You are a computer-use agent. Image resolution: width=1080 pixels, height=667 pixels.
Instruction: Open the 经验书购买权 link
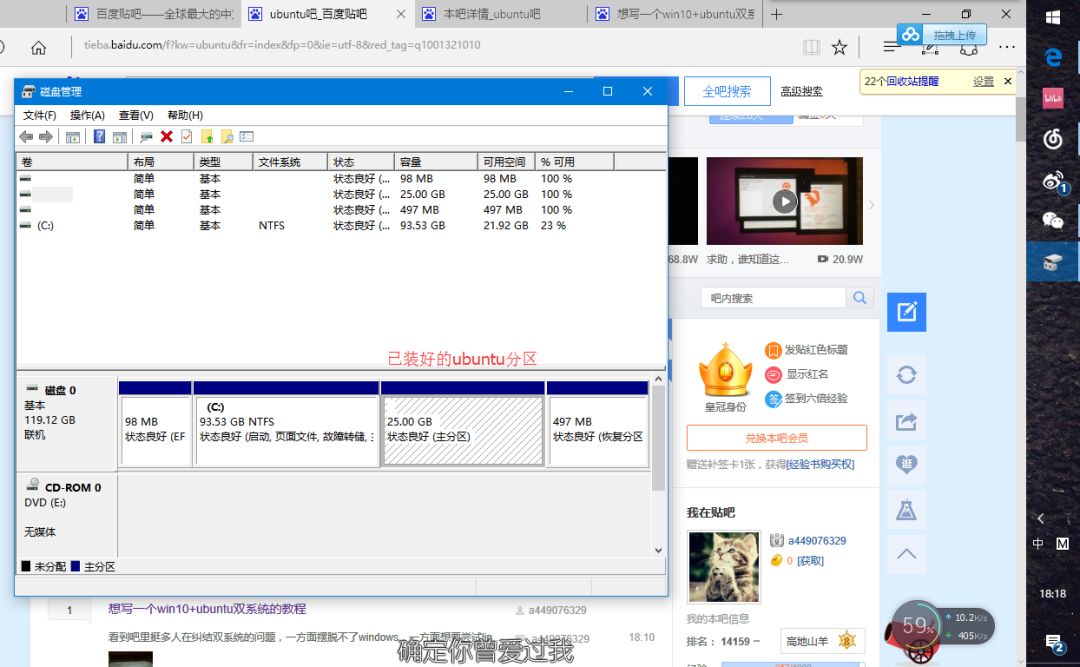click(x=820, y=464)
